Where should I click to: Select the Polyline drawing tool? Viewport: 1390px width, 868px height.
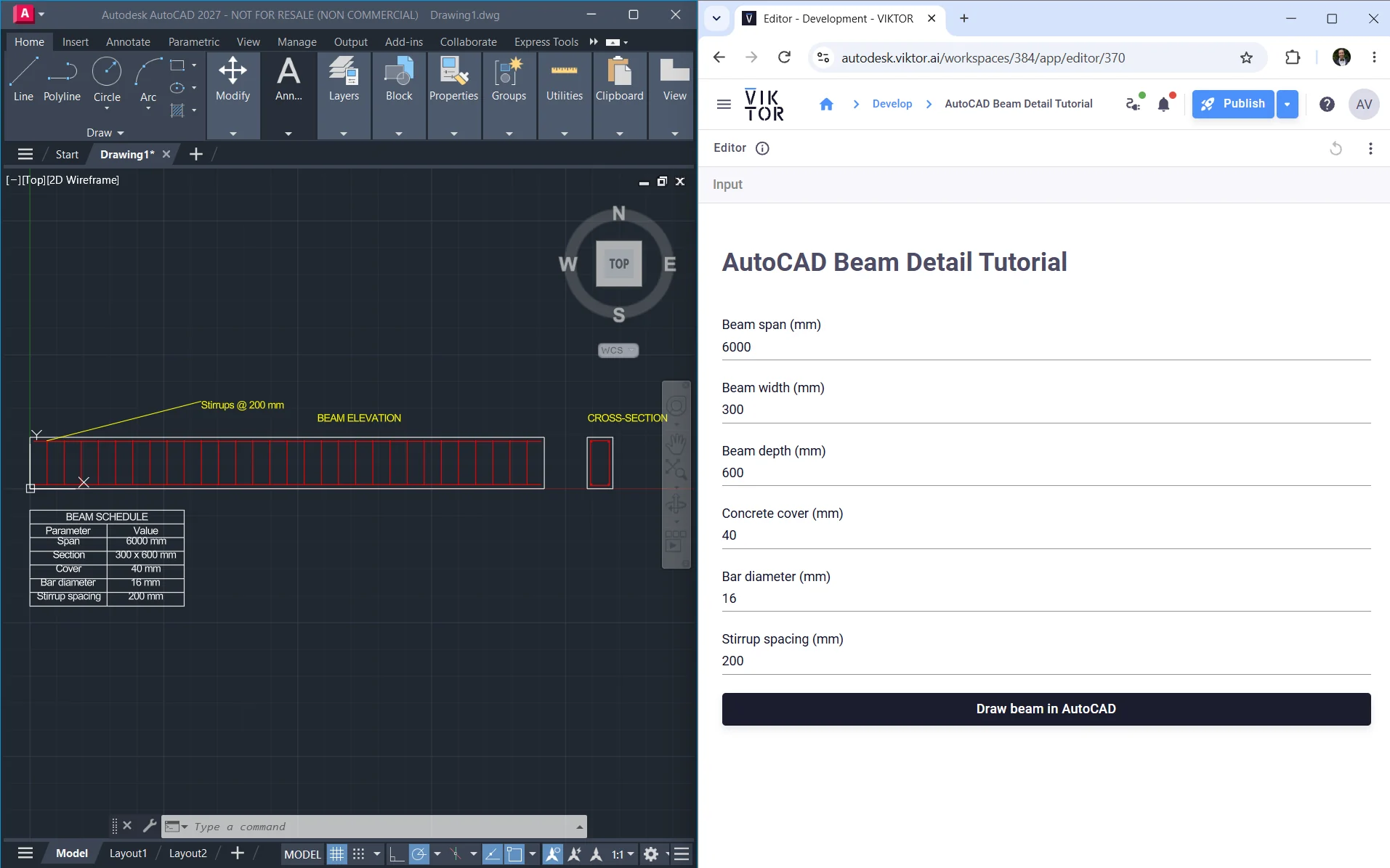[x=62, y=80]
